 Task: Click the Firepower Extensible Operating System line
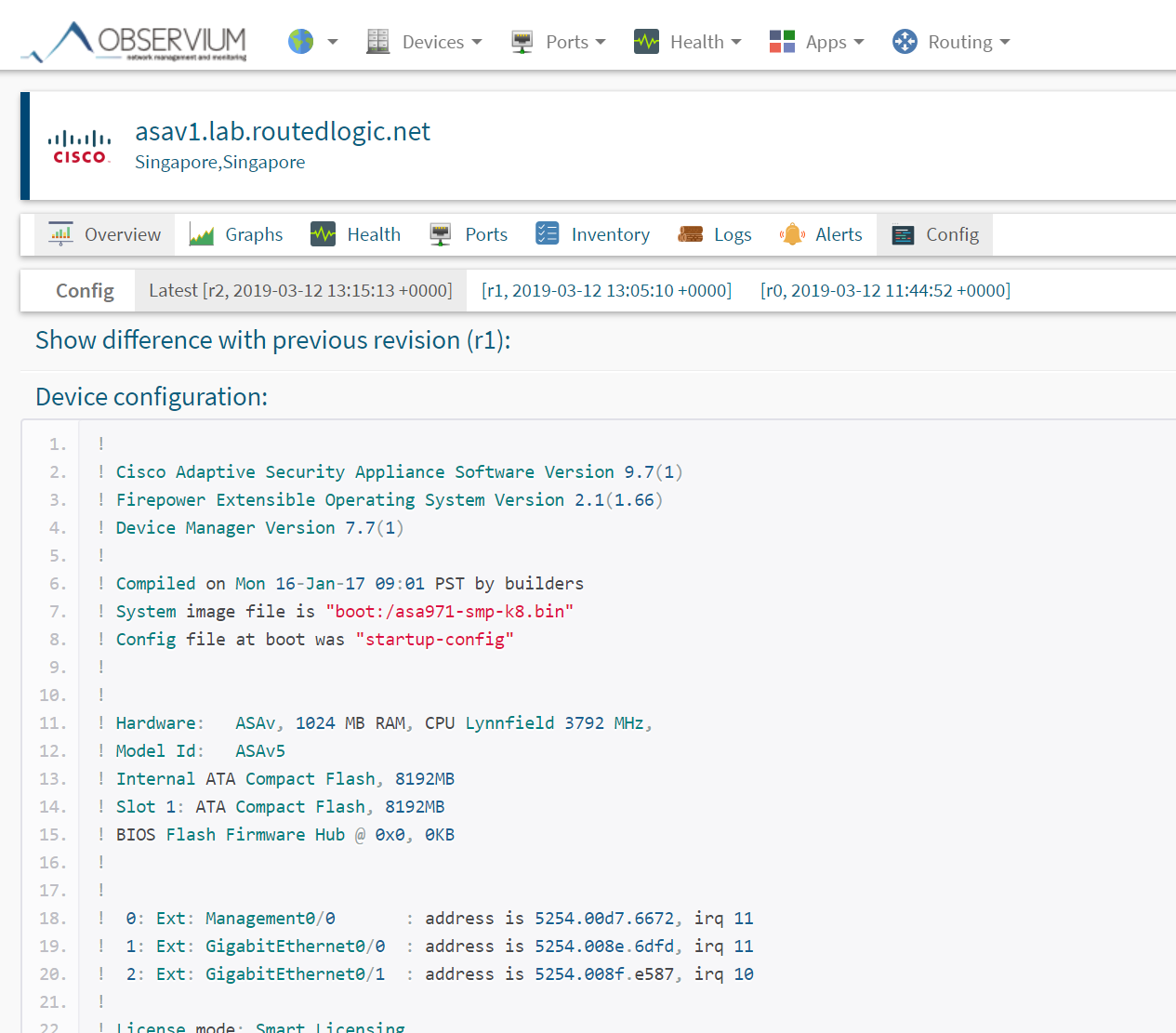coord(380,500)
